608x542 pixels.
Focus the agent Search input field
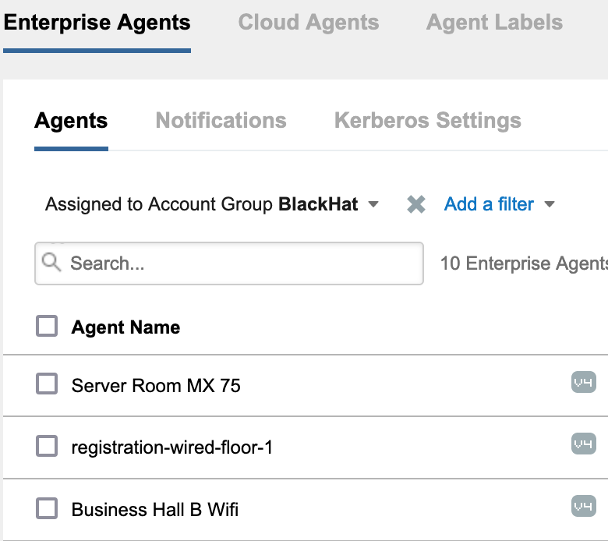[240, 263]
